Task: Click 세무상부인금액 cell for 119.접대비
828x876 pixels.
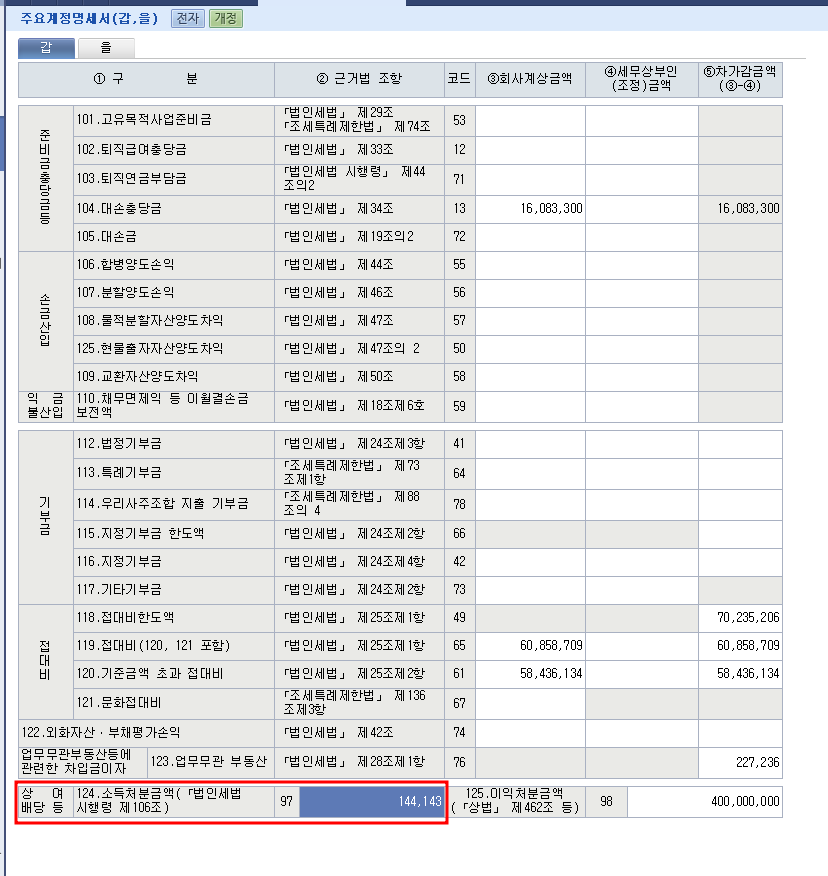Action: point(641,646)
